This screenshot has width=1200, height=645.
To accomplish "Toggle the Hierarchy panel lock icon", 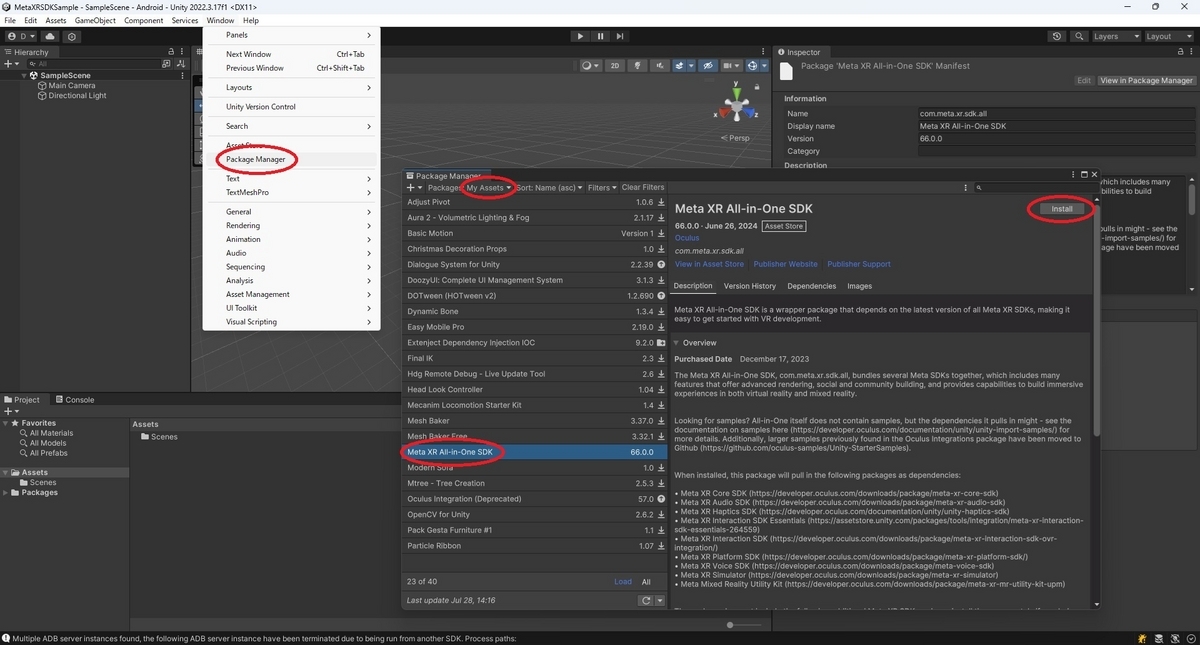I will point(171,52).
